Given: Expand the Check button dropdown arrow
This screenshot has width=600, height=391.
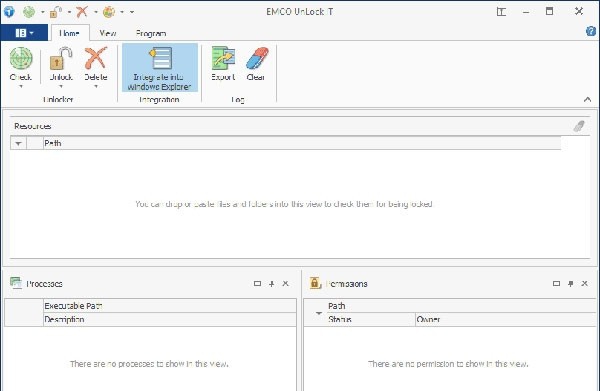Looking at the screenshot, I should (21, 86).
